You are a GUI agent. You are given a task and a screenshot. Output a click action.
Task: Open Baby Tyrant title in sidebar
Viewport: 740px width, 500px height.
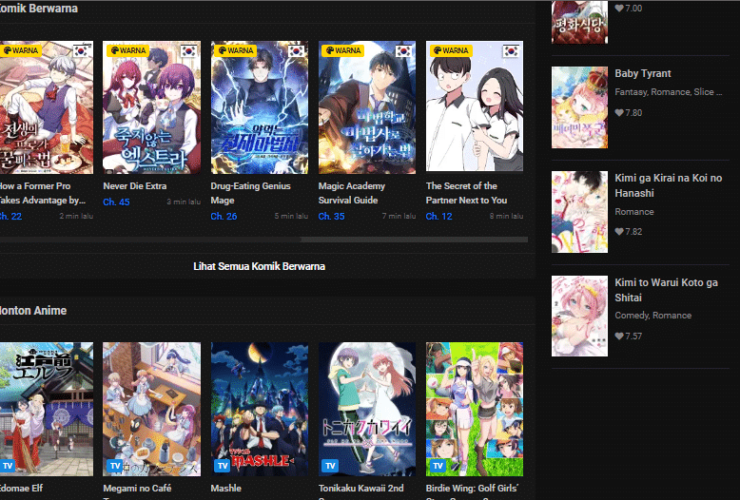pos(643,74)
